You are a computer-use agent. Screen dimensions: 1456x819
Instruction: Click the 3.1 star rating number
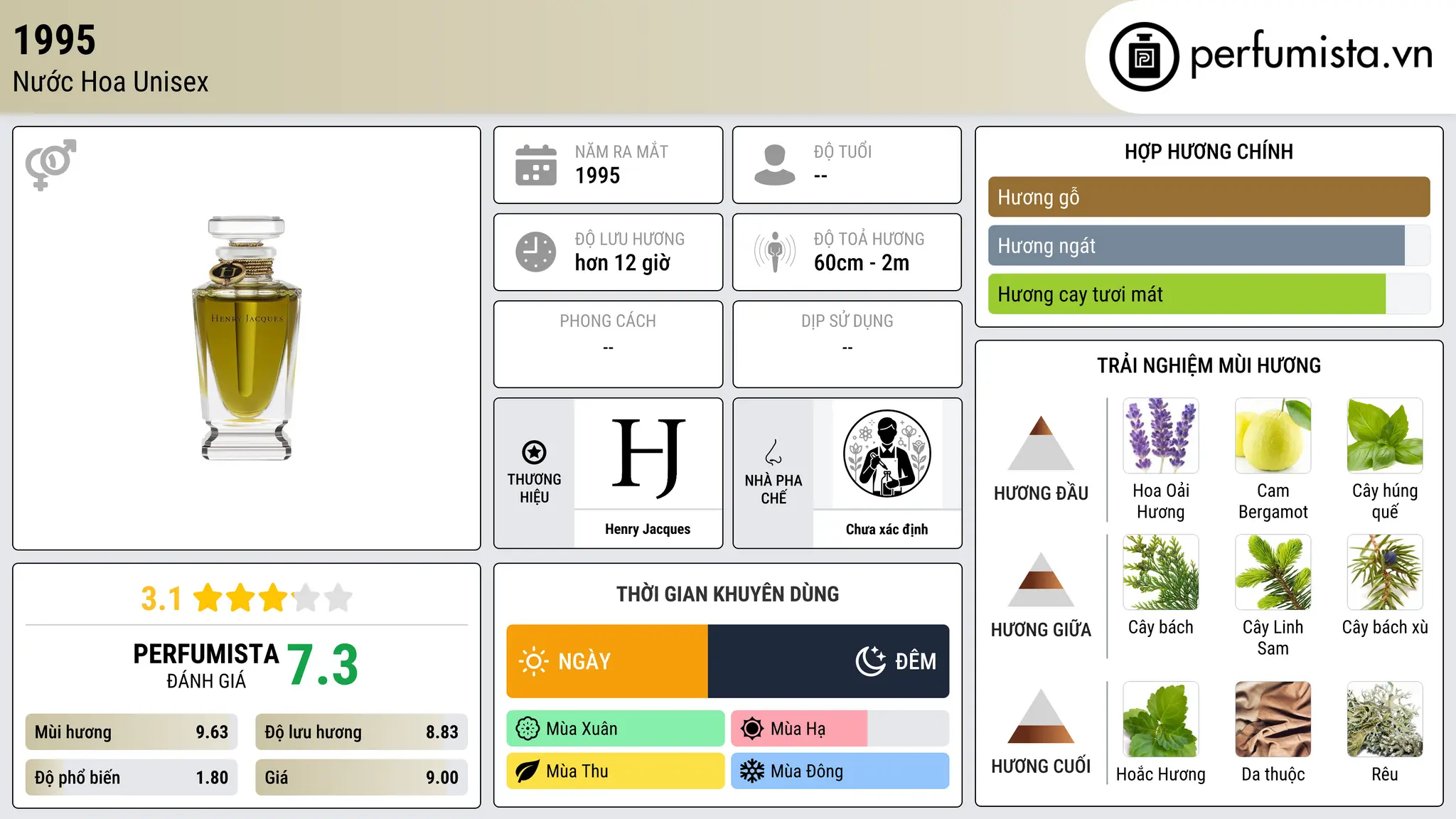(161, 599)
